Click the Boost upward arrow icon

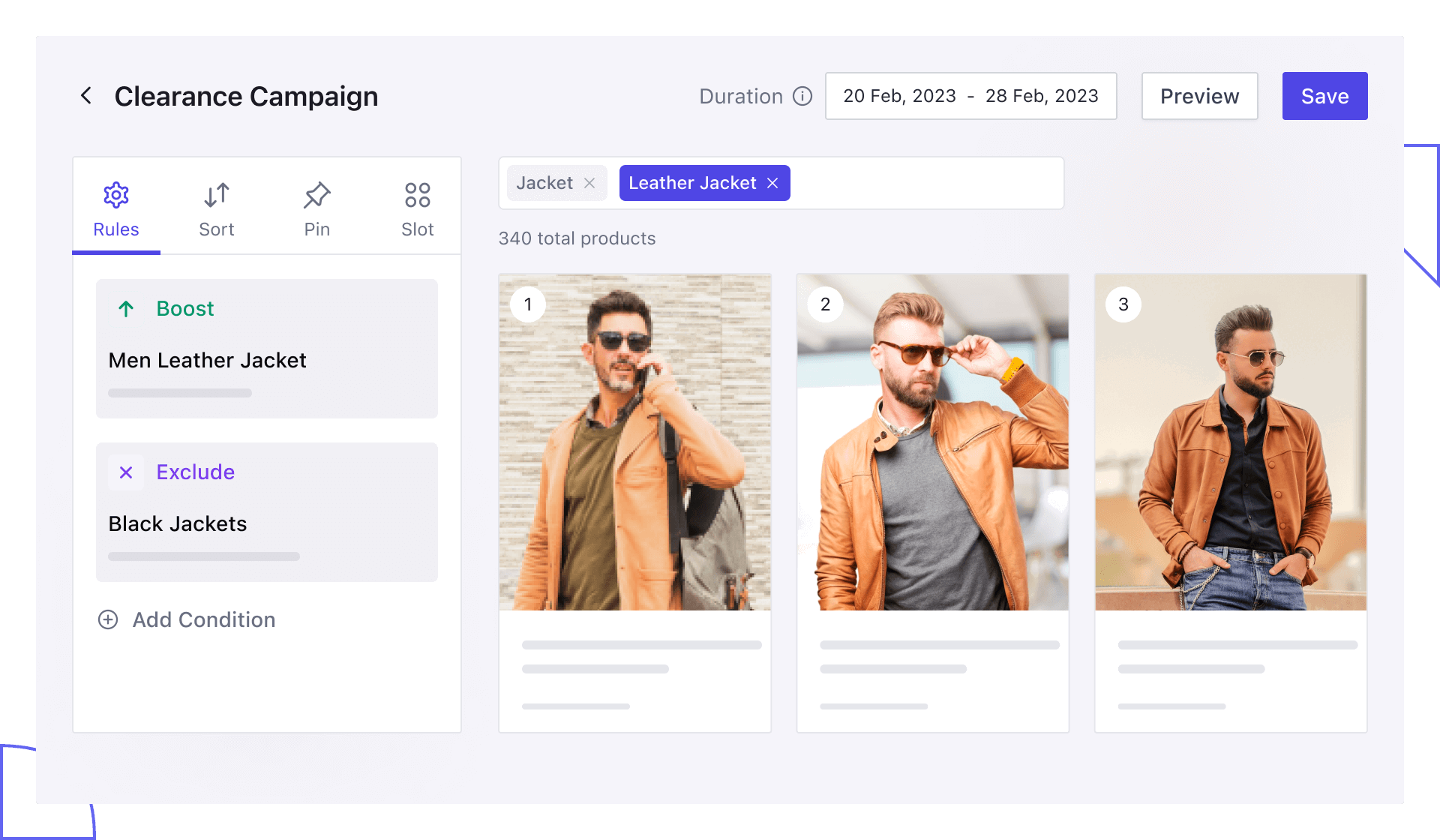click(126, 308)
